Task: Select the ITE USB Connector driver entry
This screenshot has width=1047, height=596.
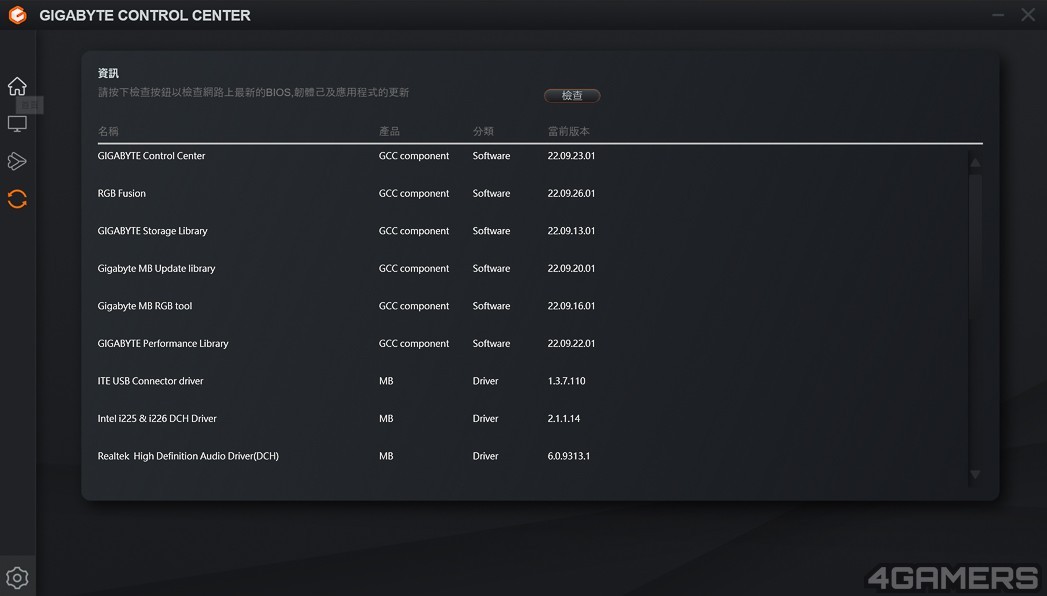Action: (x=150, y=381)
